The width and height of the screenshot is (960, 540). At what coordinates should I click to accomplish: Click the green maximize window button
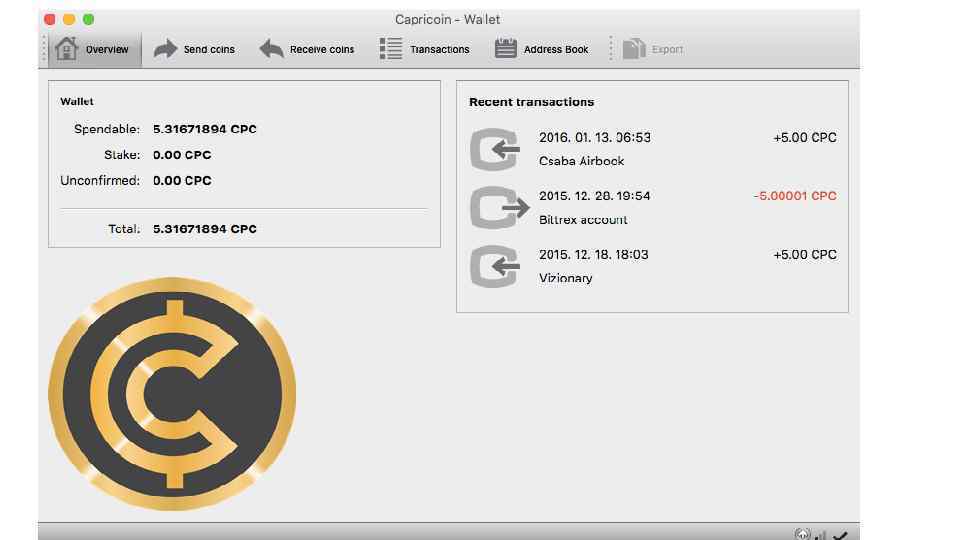88,20
